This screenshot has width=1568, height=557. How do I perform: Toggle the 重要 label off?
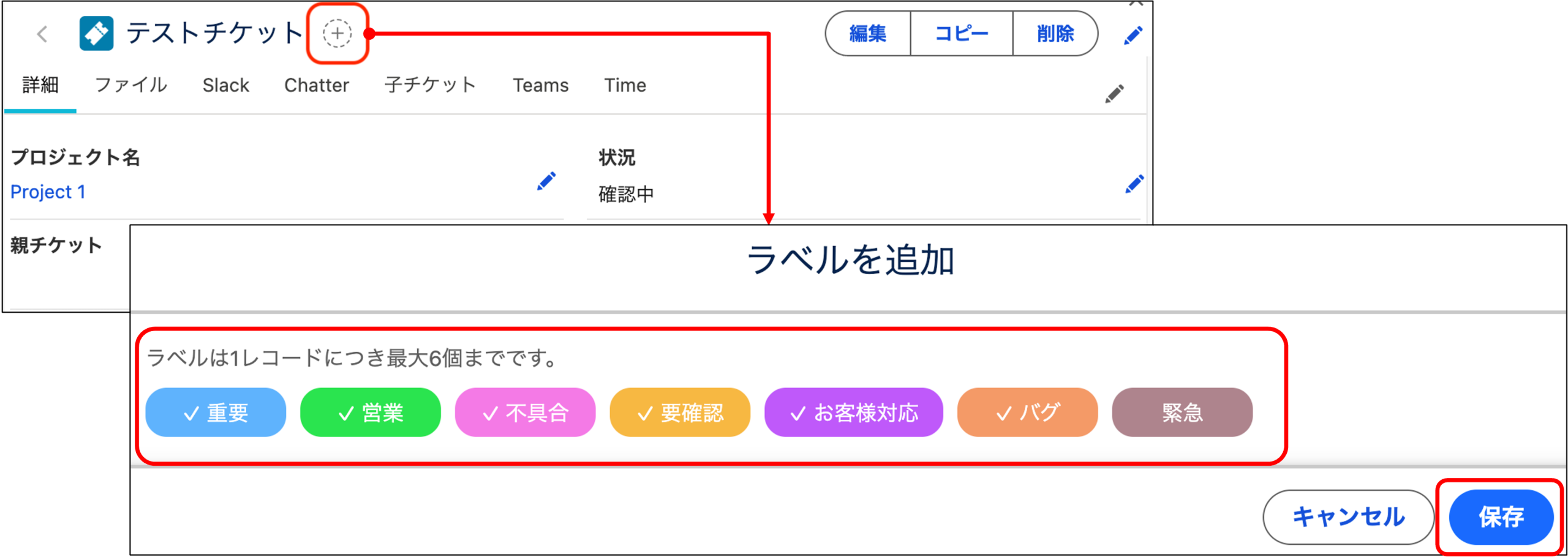pyautogui.click(x=216, y=413)
